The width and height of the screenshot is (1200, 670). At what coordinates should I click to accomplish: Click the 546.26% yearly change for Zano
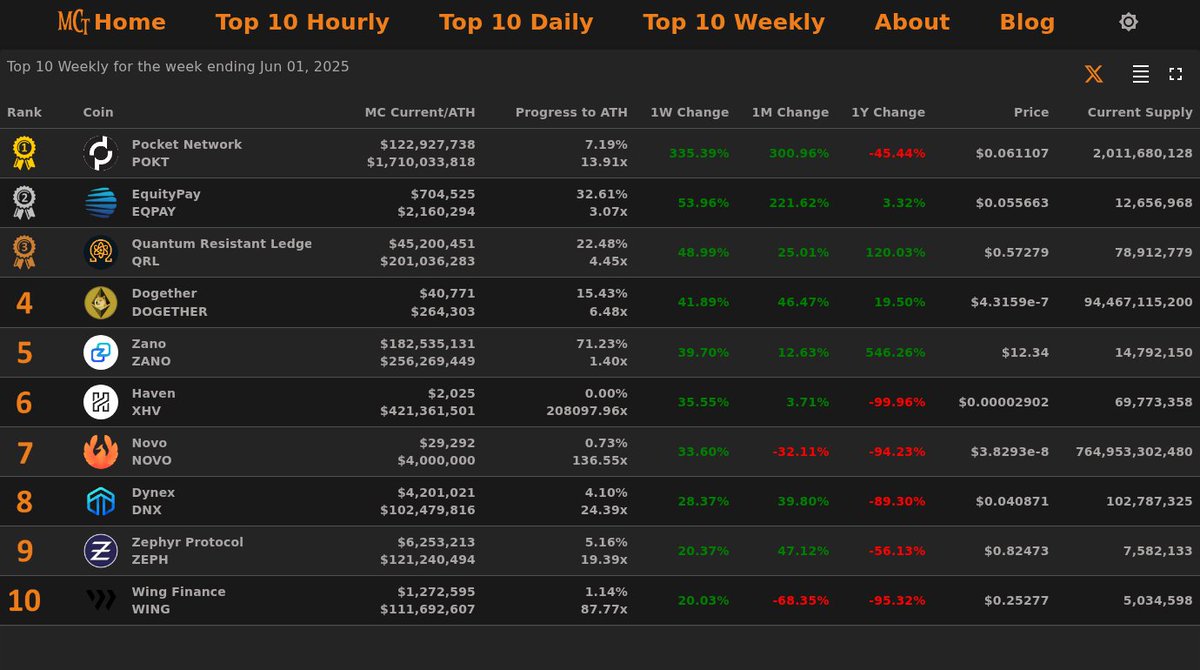pyautogui.click(x=895, y=352)
